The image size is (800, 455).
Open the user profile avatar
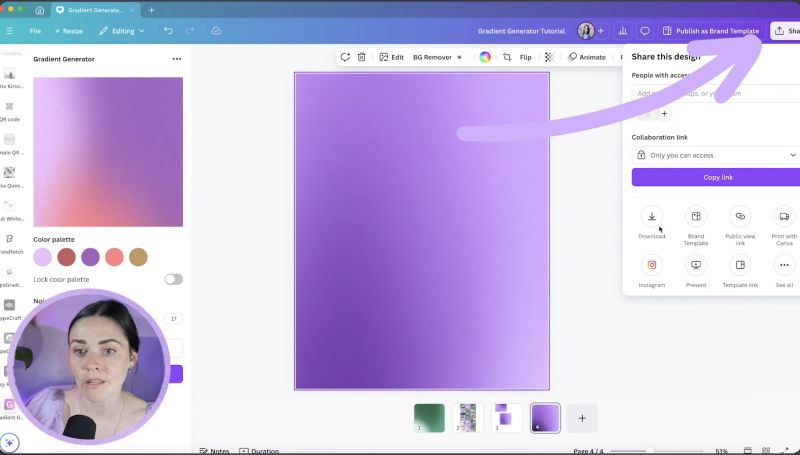pyautogui.click(x=586, y=31)
